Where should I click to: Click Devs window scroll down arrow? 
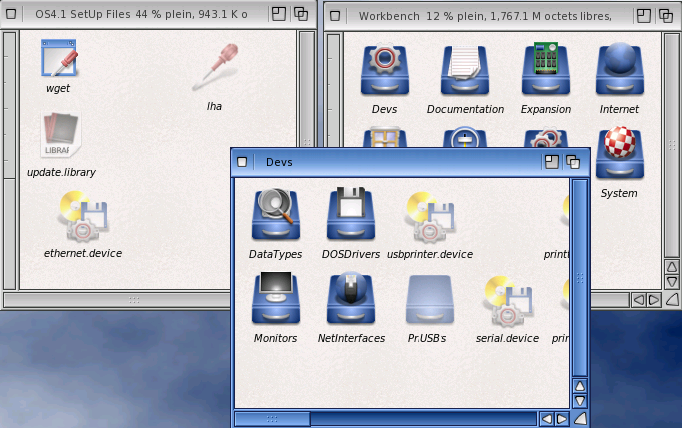click(580, 401)
